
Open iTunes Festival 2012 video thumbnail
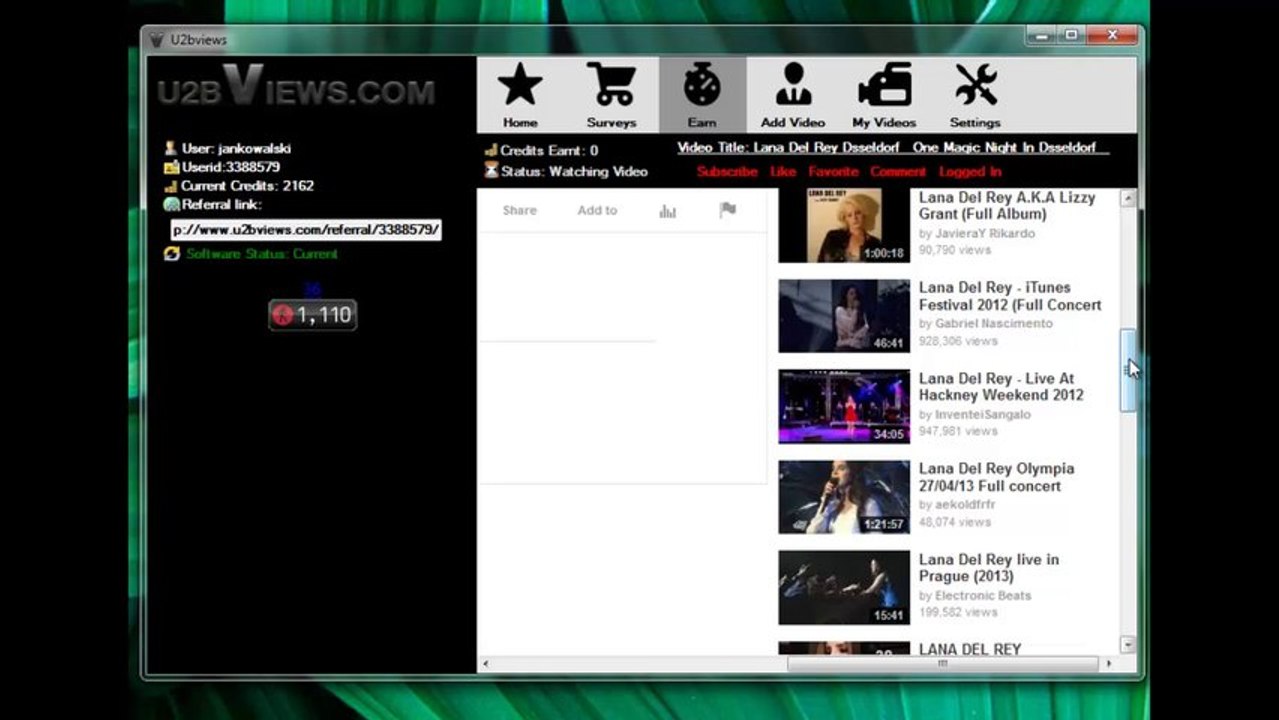coord(844,316)
